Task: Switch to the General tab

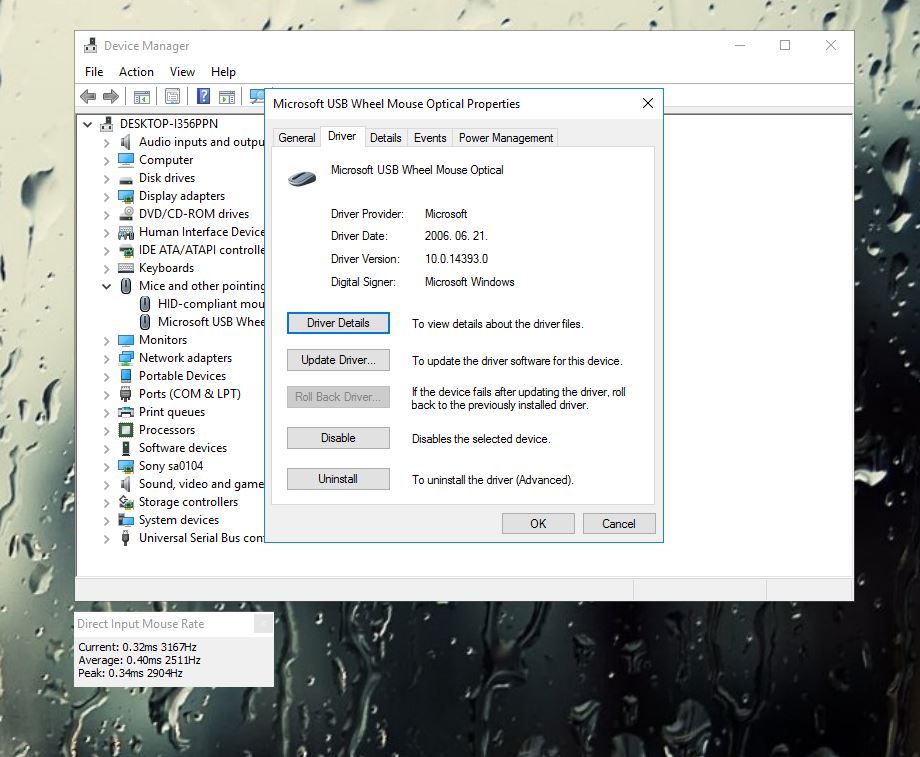Action: [297, 137]
